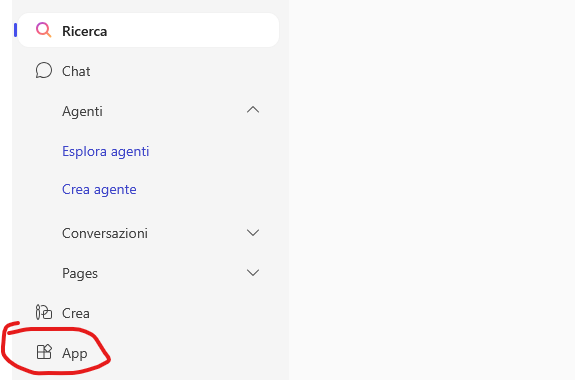Expand the Conversazioni section chevron

tap(253, 233)
